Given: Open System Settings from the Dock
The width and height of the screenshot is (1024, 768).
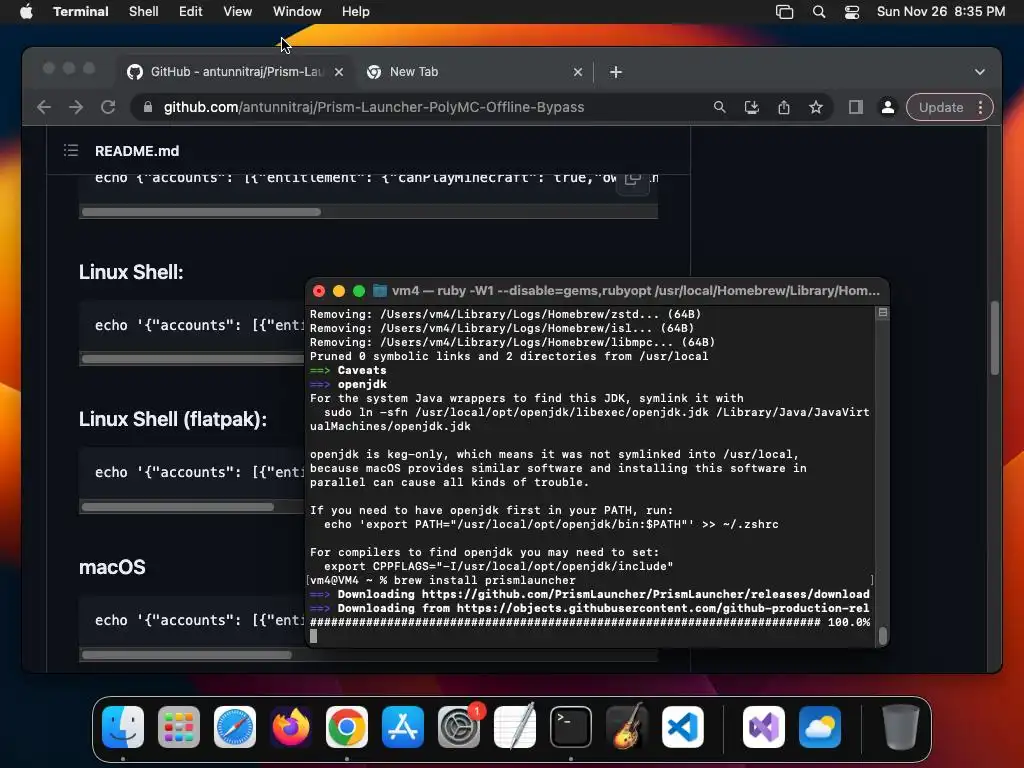Looking at the screenshot, I should tap(459, 727).
